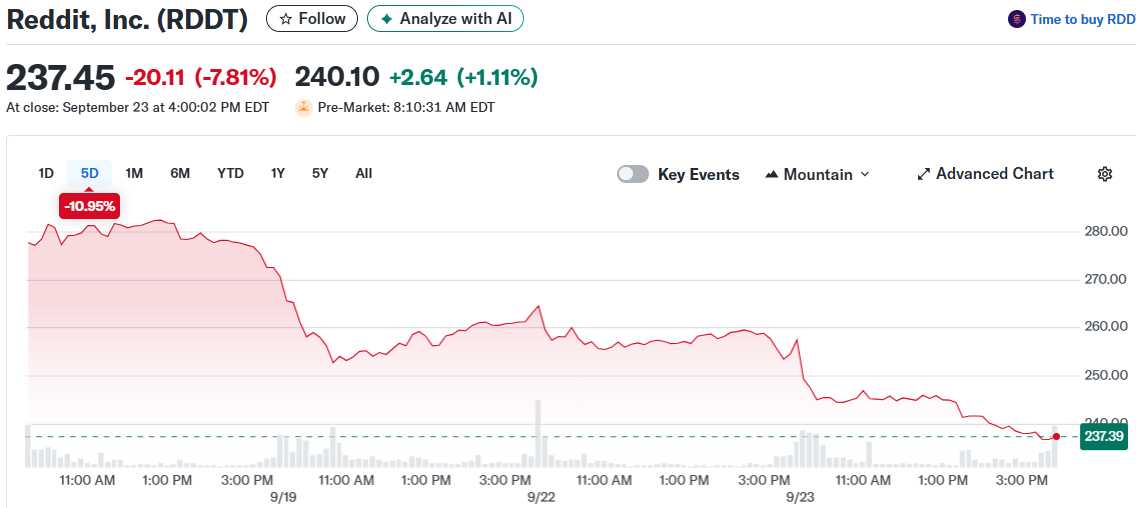Image resolution: width=1136 pixels, height=508 pixels.
Task: Click the Follow star button
Action: [312, 19]
